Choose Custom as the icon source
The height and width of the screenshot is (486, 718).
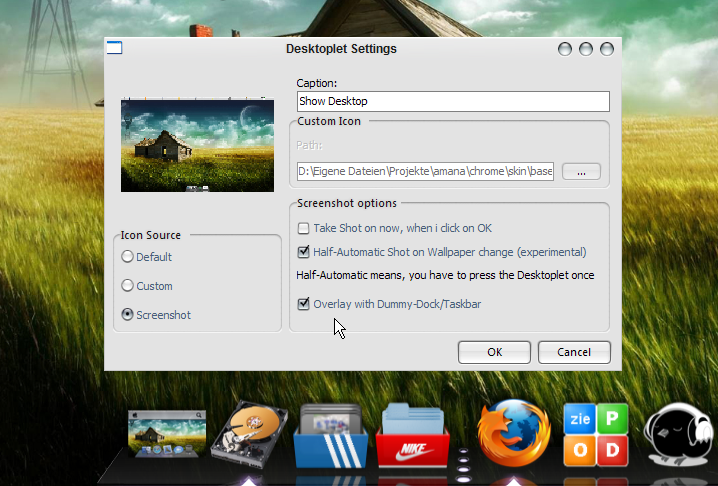[x=127, y=285]
